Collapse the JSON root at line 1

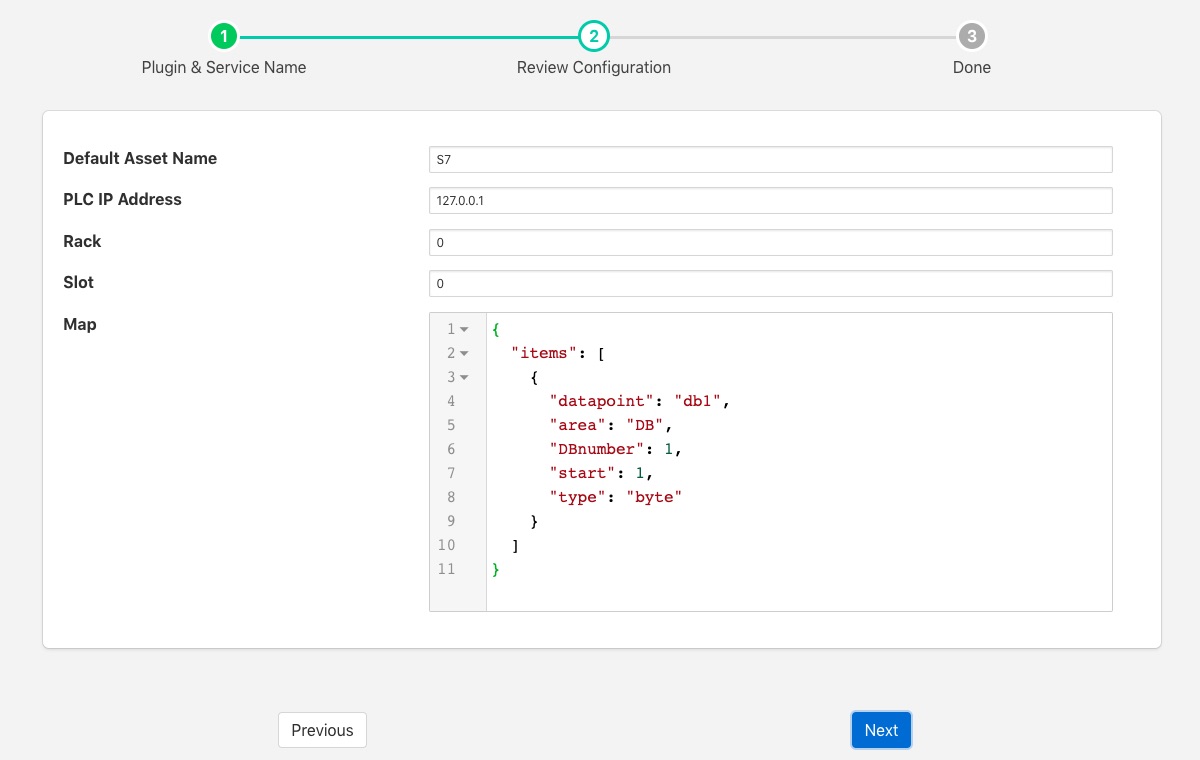pyautogui.click(x=464, y=330)
